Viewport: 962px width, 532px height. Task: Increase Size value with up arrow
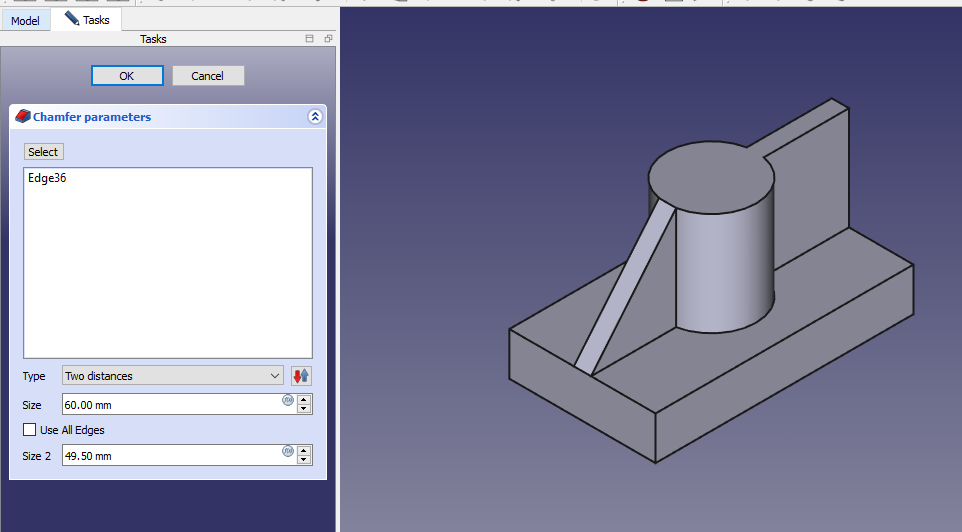click(x=305, y=399)
